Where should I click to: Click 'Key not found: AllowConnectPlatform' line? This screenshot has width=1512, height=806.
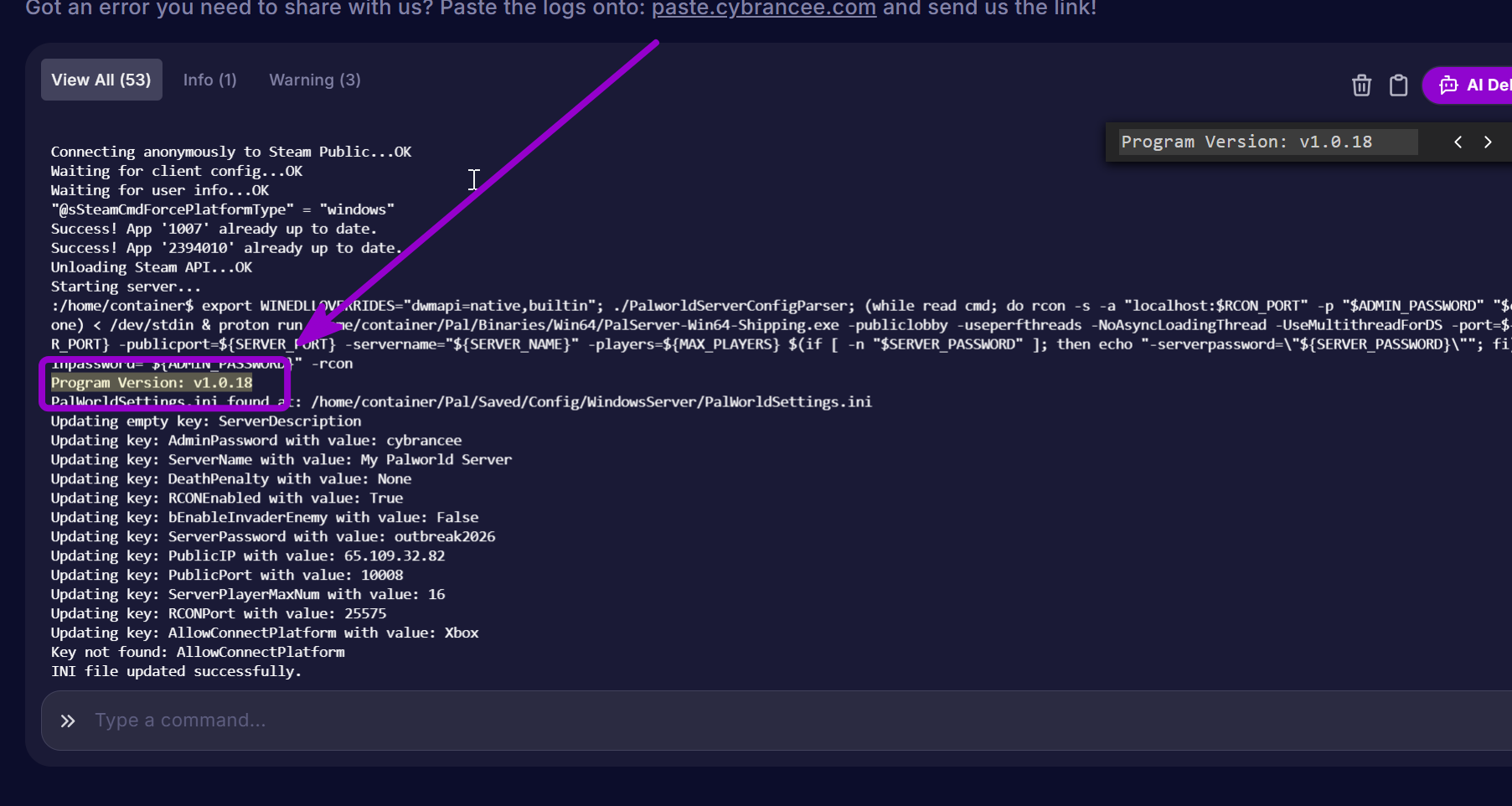(198, 653)
